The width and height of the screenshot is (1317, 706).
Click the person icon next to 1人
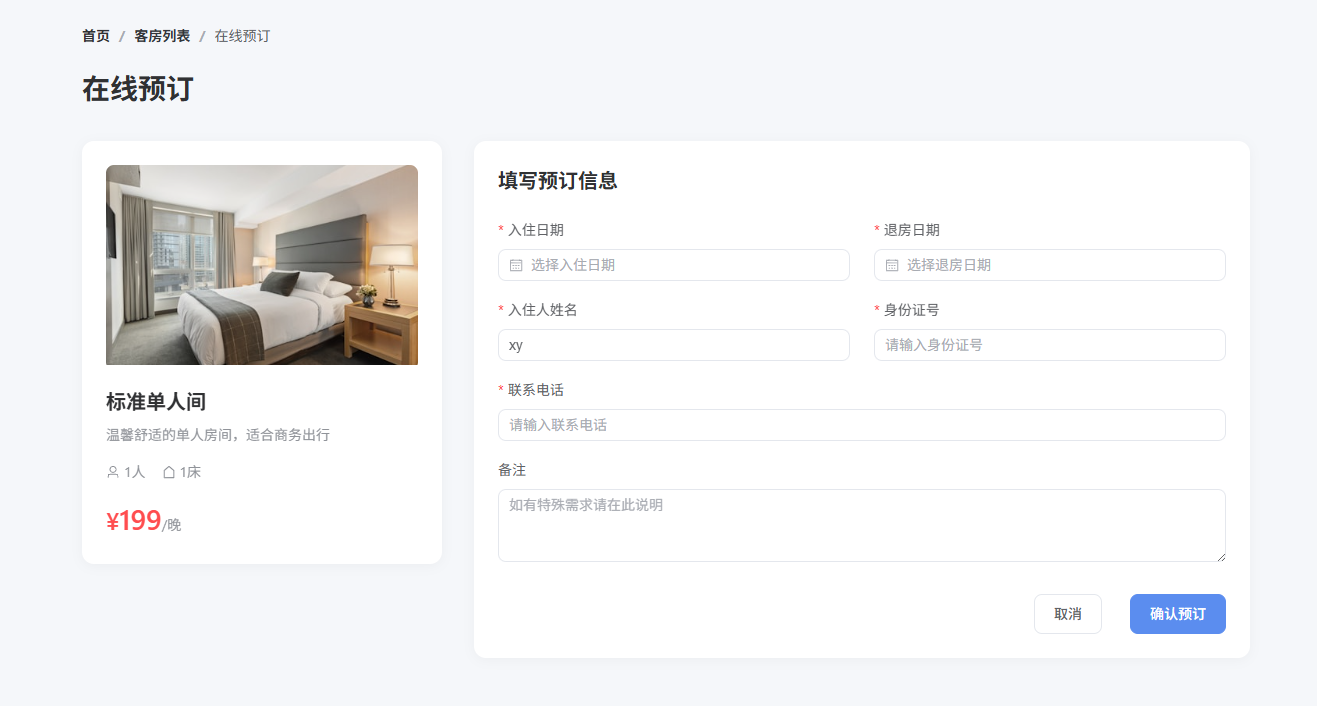pos(113,472)
